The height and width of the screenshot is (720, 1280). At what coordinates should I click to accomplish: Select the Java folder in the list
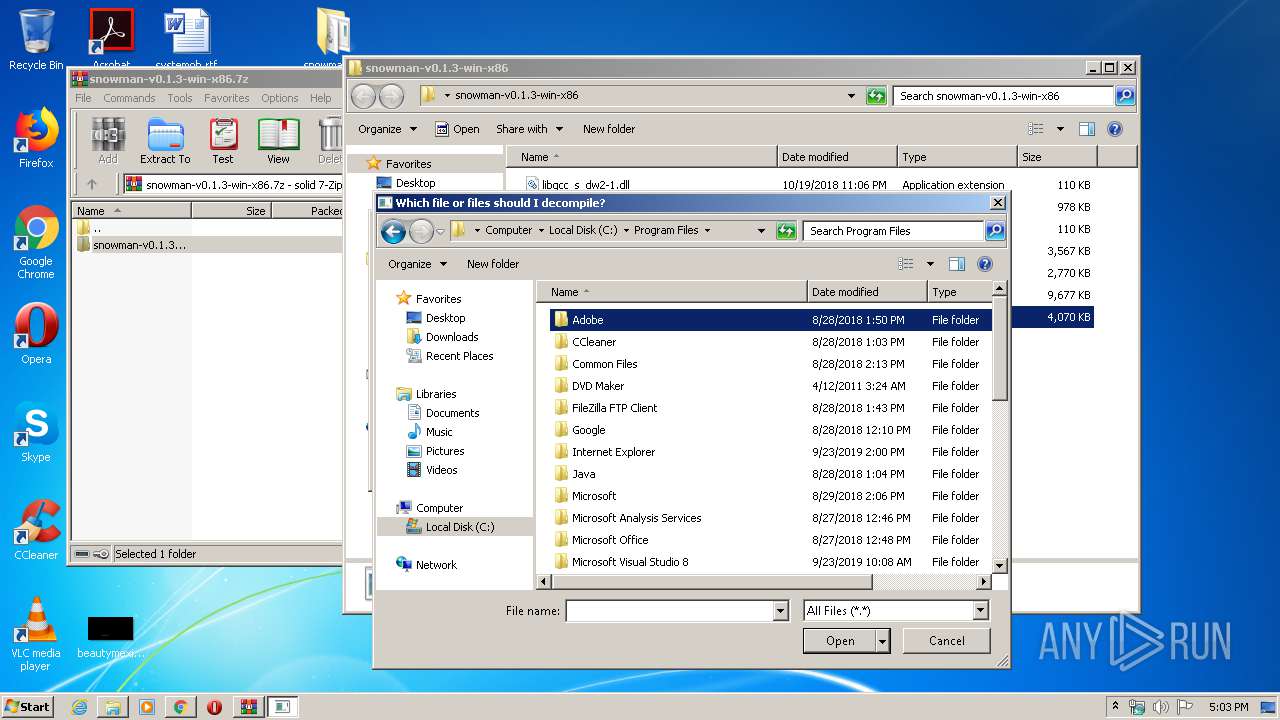coord(770,474)
